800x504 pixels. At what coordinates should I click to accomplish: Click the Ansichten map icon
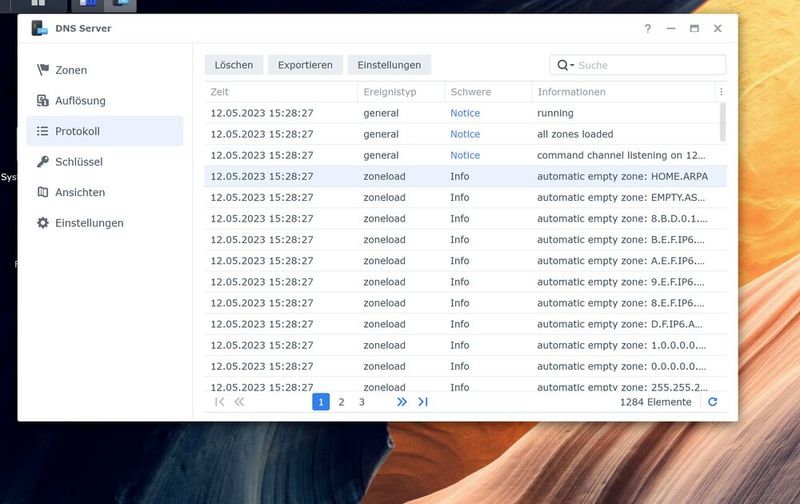tap(43, 192)
